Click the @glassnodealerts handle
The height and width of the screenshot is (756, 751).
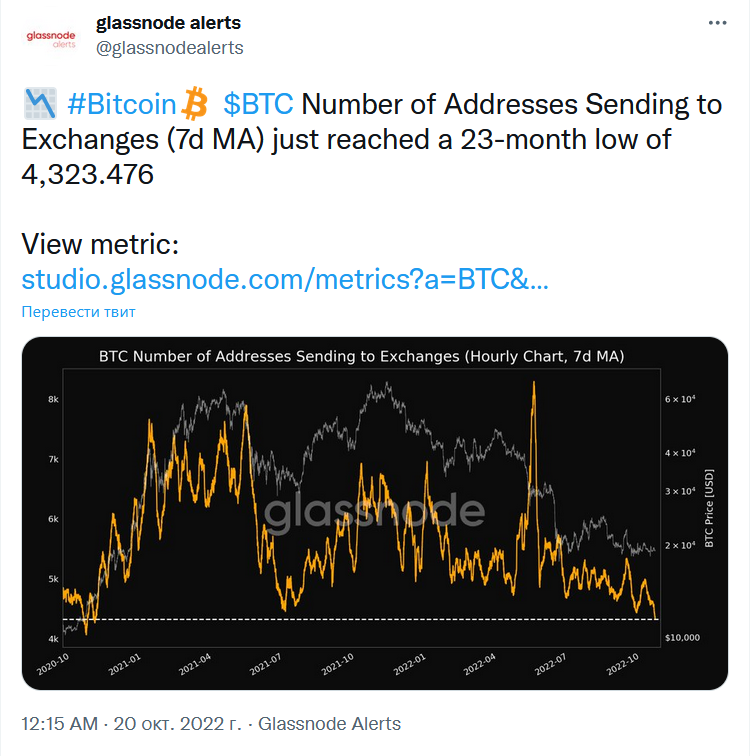click(170, 47)
